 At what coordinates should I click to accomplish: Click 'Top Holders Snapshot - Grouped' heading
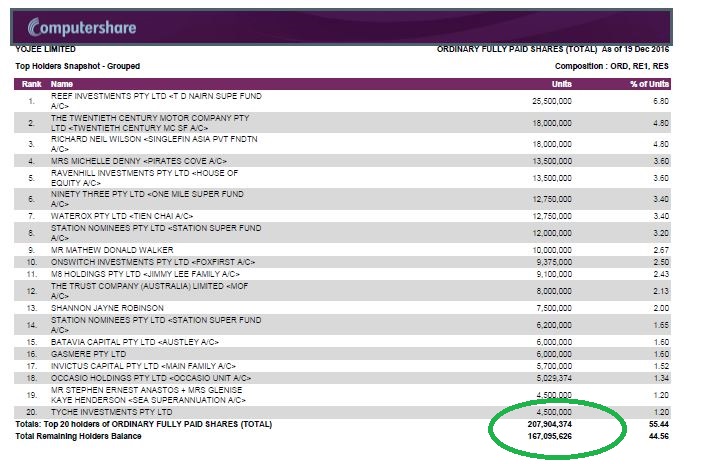pyautogui.click(x=78, y=66)
